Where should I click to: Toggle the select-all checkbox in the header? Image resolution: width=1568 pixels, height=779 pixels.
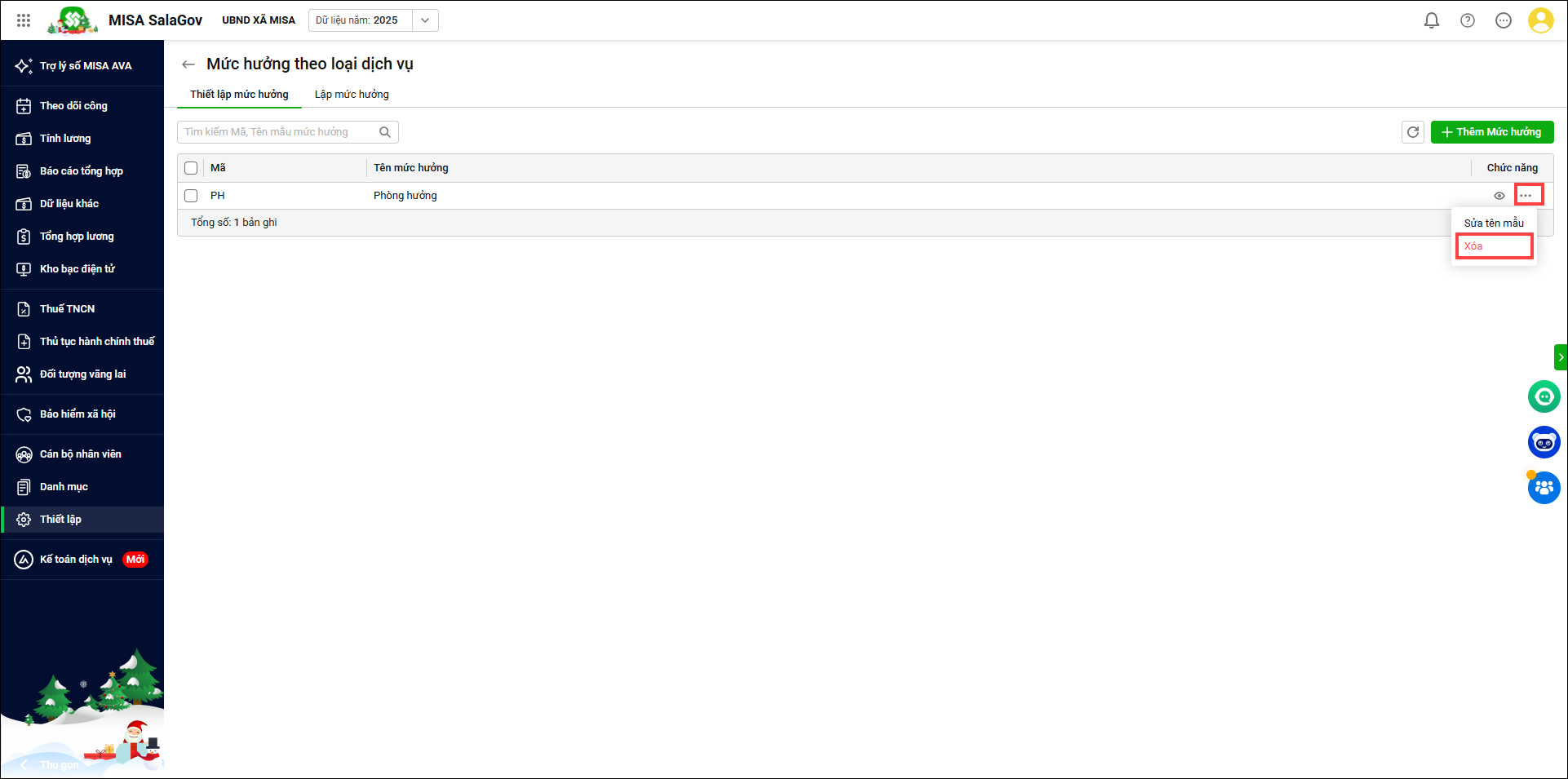tap(191, 168)
